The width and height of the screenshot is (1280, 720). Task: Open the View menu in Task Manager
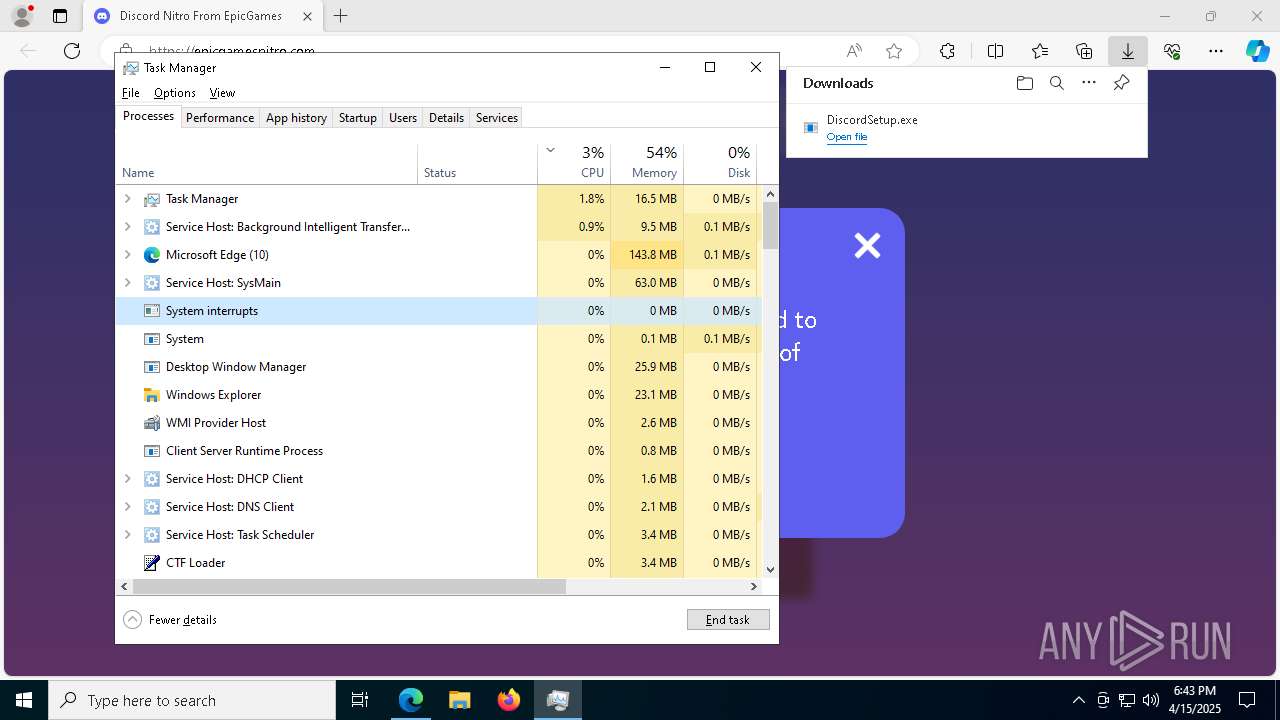(222, 93)
